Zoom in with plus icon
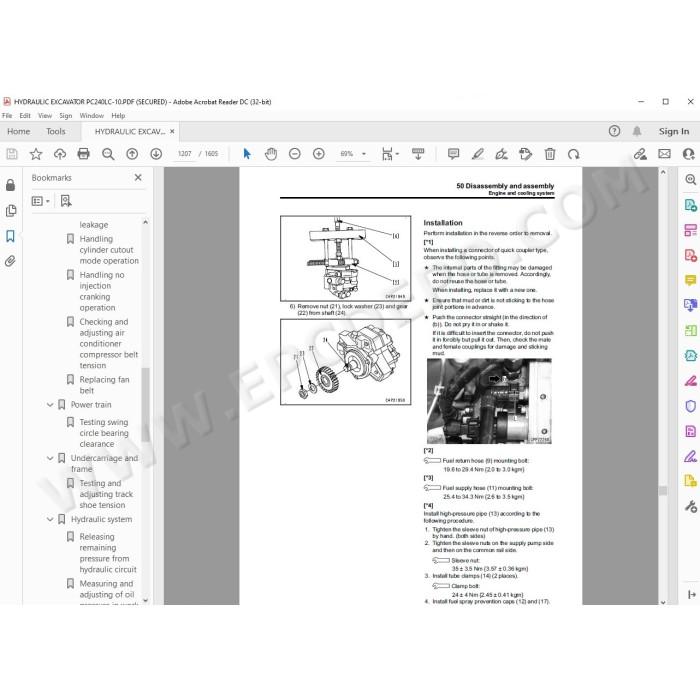700x700 pixels. pos(319,154)
